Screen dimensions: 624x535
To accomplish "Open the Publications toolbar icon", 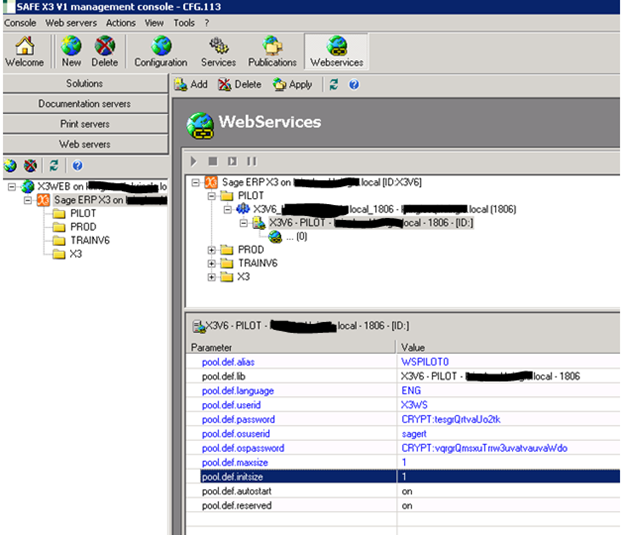I will tap(272, 47).
